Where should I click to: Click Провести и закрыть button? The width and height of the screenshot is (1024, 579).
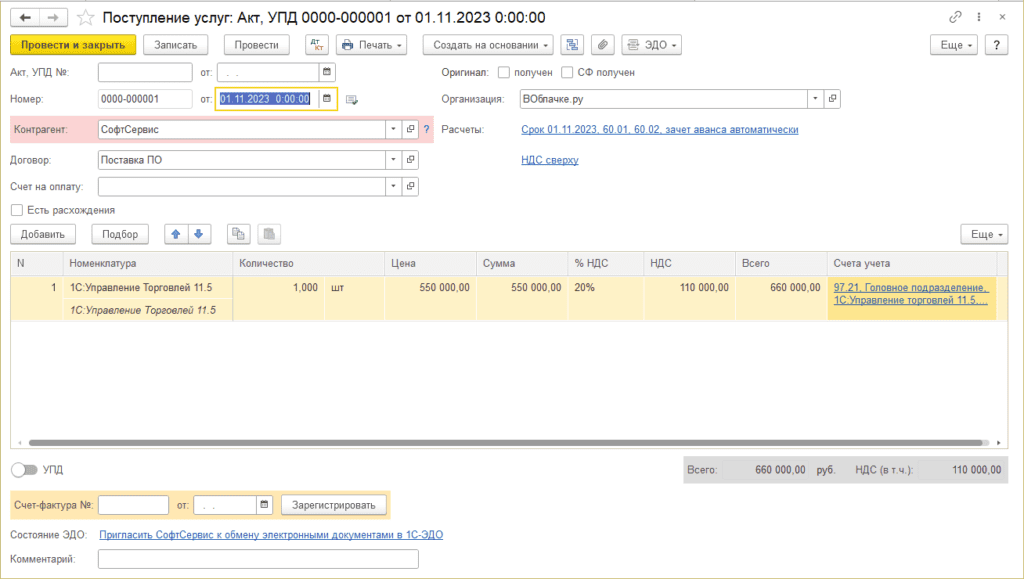pyautogui.click(x=72, y=45)
